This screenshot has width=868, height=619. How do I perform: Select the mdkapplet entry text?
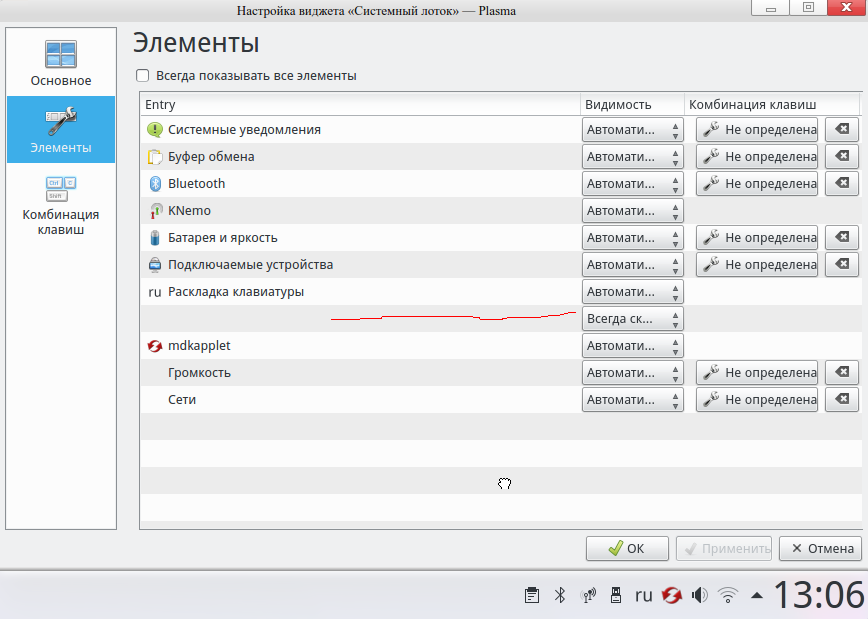tap(199, 346)
